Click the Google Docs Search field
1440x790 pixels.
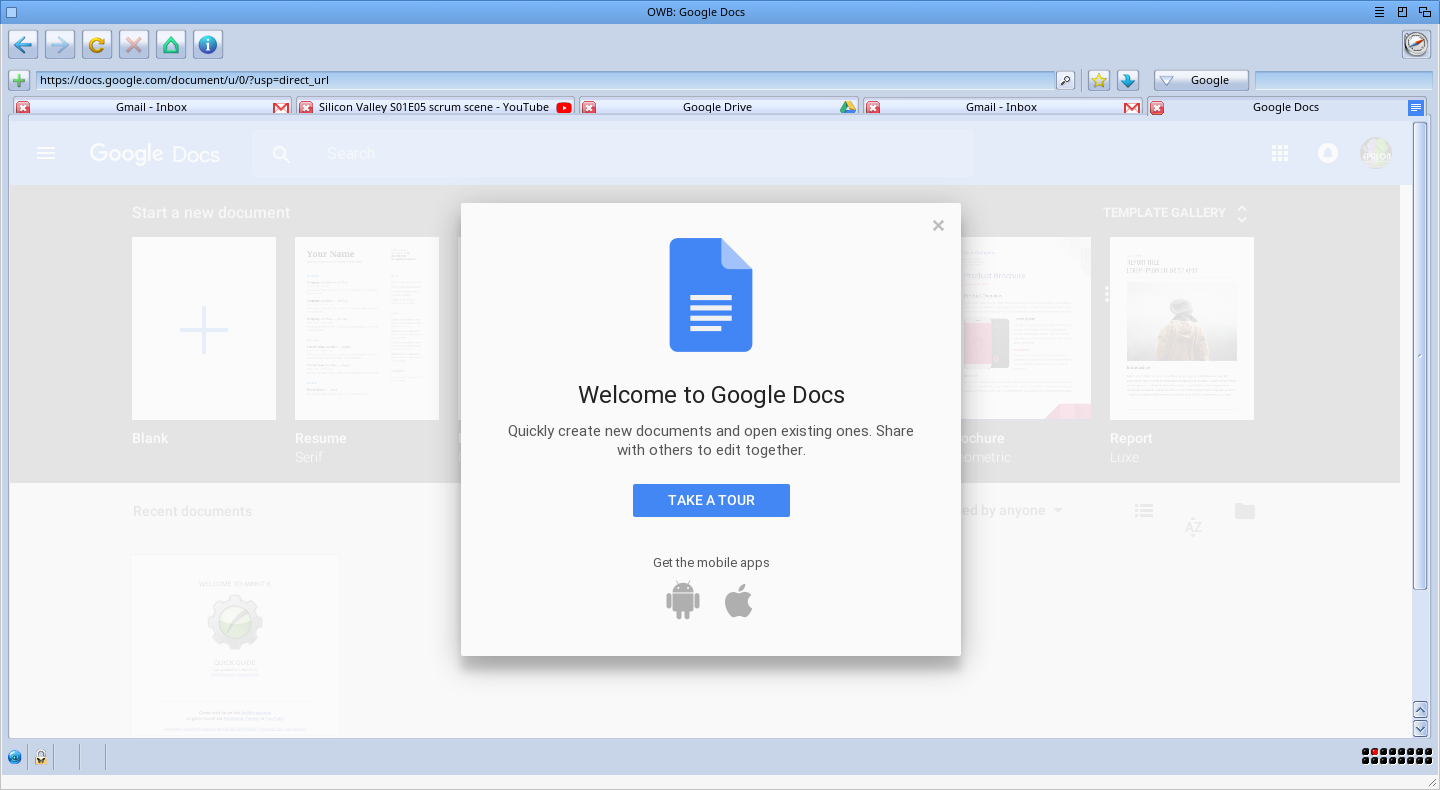click(x=613, y=154)
